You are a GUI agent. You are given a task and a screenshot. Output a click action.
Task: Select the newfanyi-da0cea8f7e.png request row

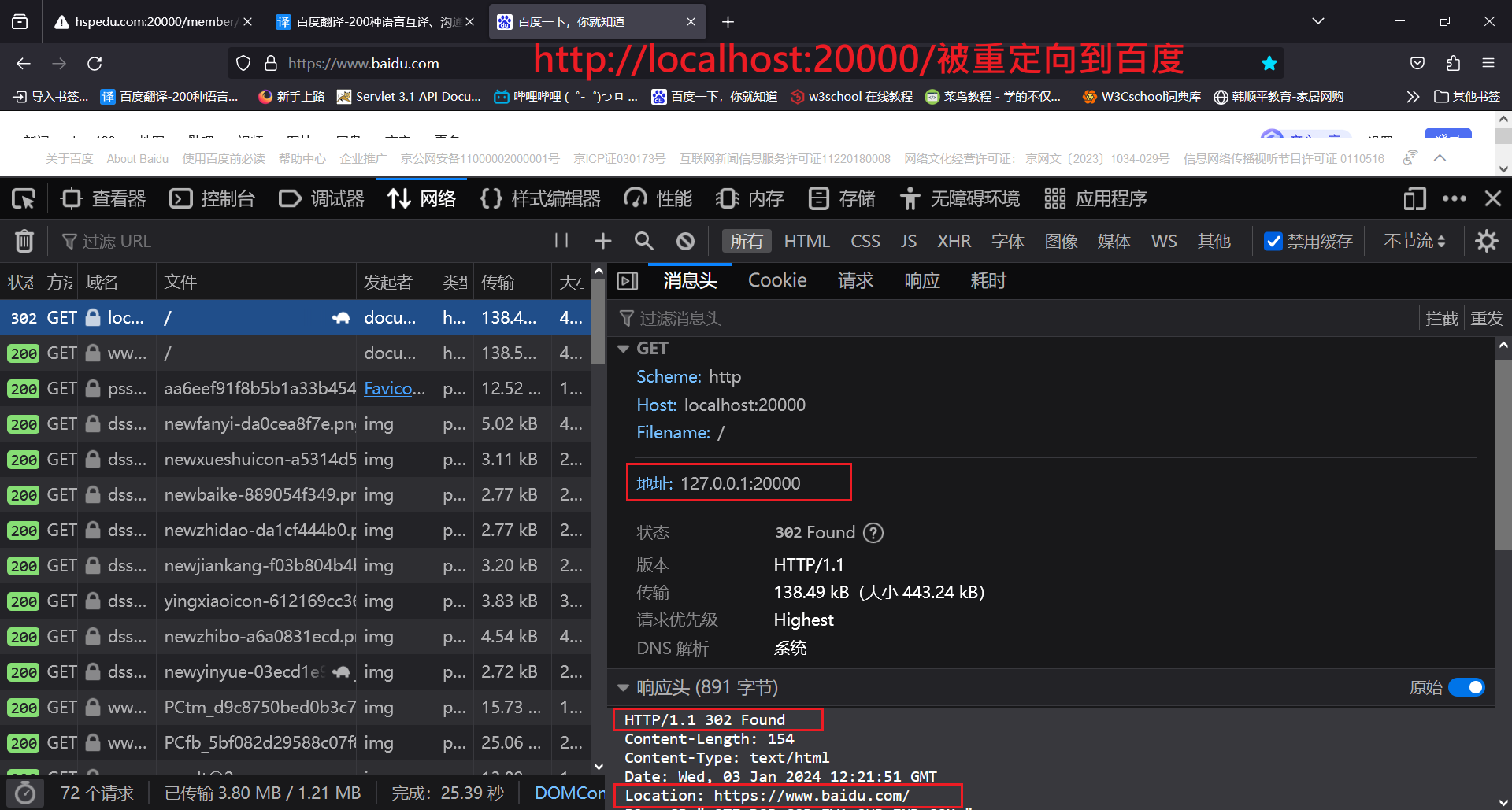[x=295, y=424]
